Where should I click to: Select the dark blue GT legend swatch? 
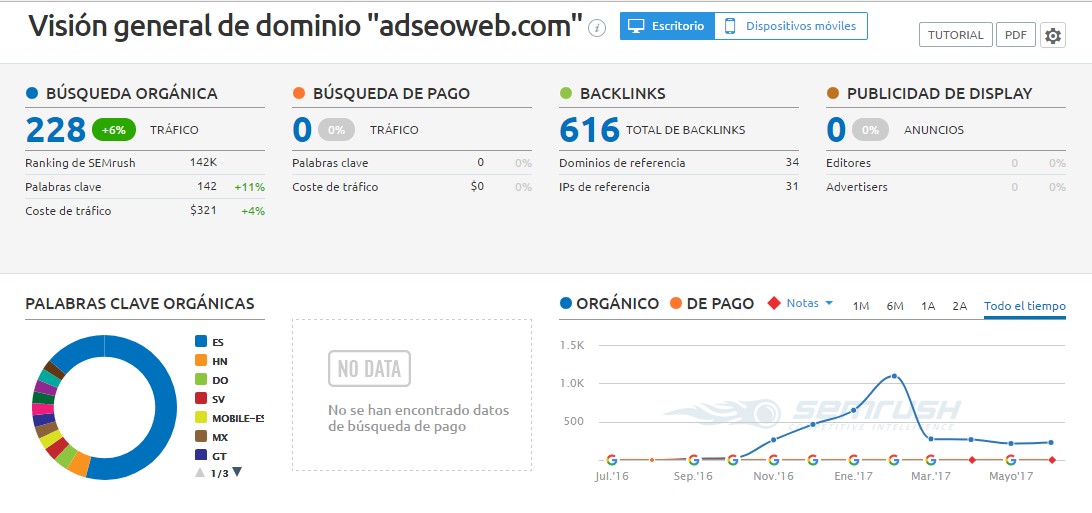point(201,455)
